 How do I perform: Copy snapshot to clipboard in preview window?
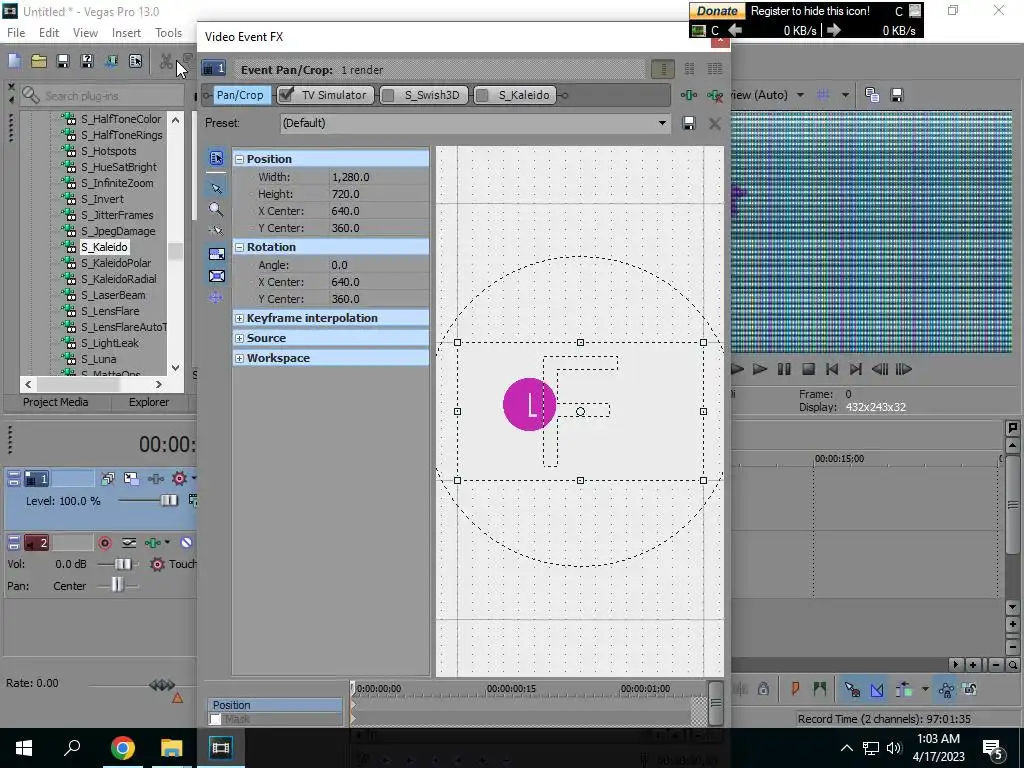tap(872, 95)
